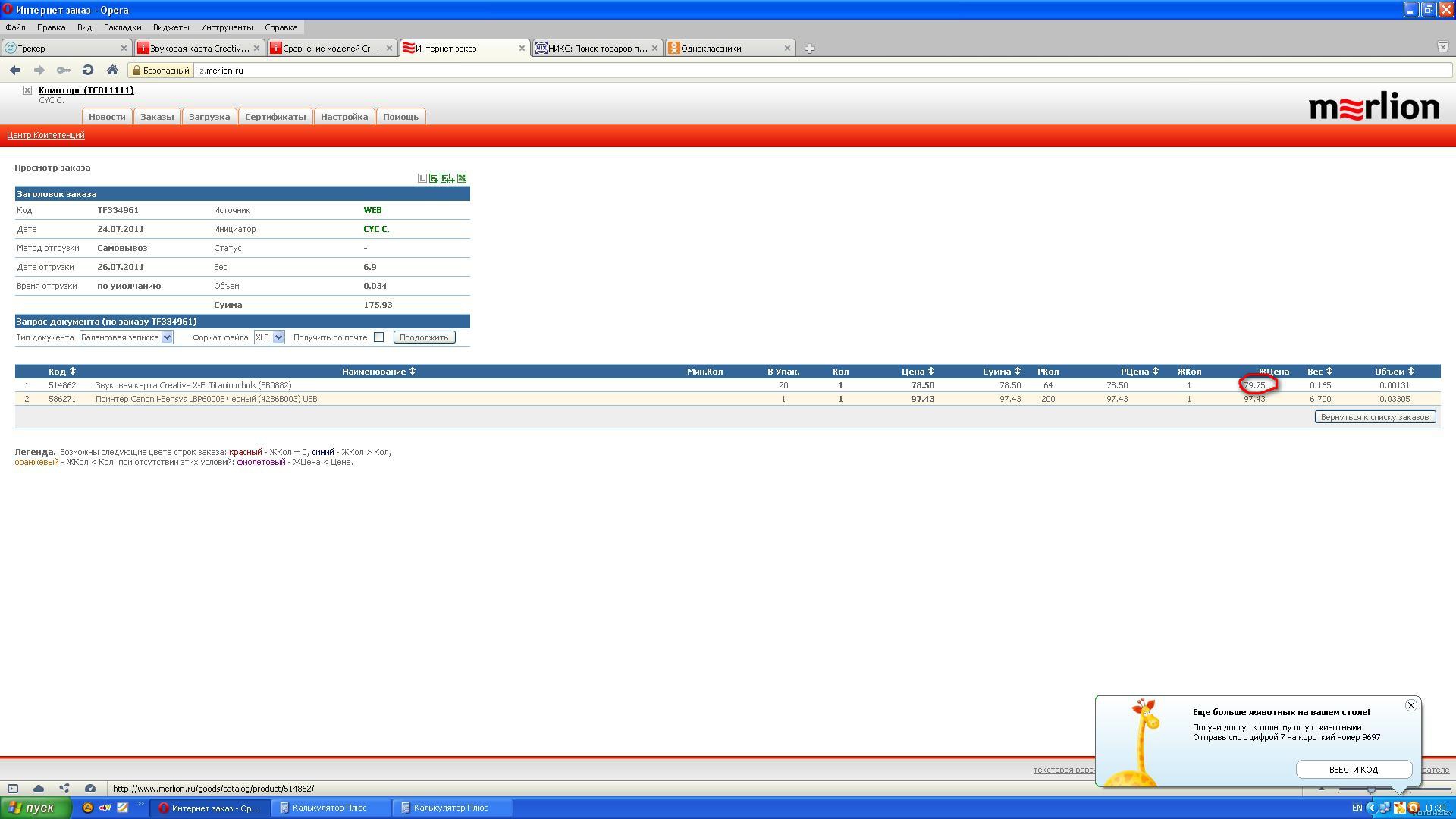The height and width of the screenshot is (819, 1456).
Task: Open the Инструменты menu
Action: click(227, 27)
